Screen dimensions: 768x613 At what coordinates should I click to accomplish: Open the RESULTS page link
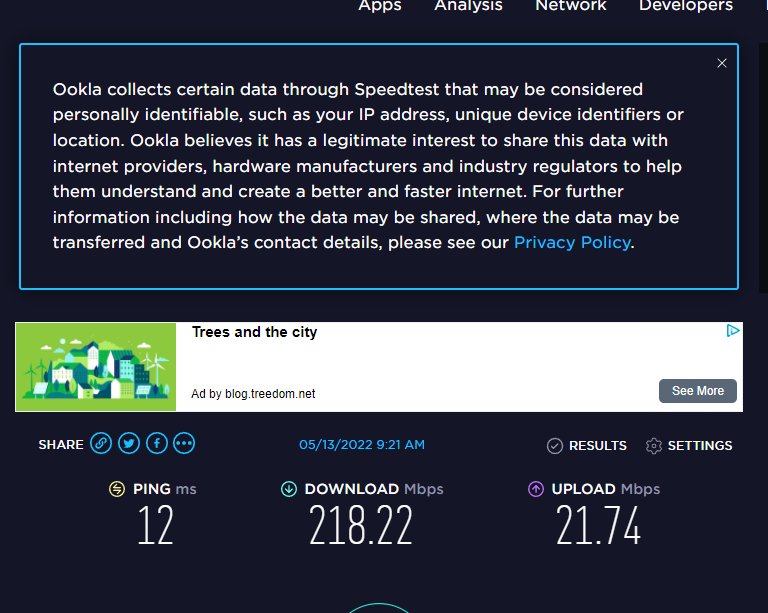coord(598,446)
